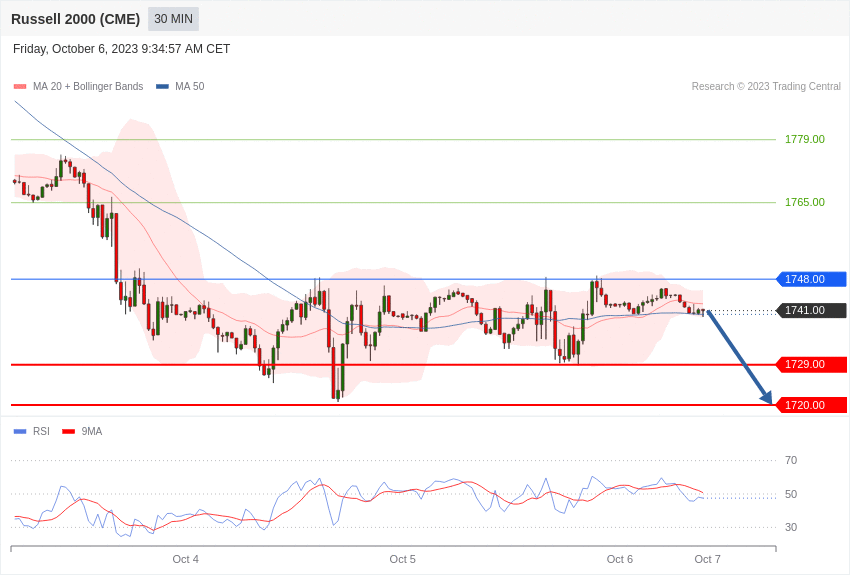Click the blue 1748.00 price label
Image resolution: width=850 pixels, height=576 pixels.
pyautogui.click(x=812, y=279)
